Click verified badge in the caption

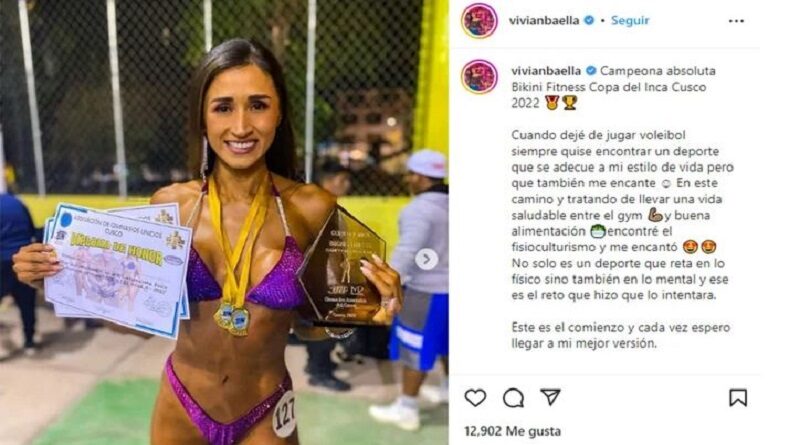[591, 70]
